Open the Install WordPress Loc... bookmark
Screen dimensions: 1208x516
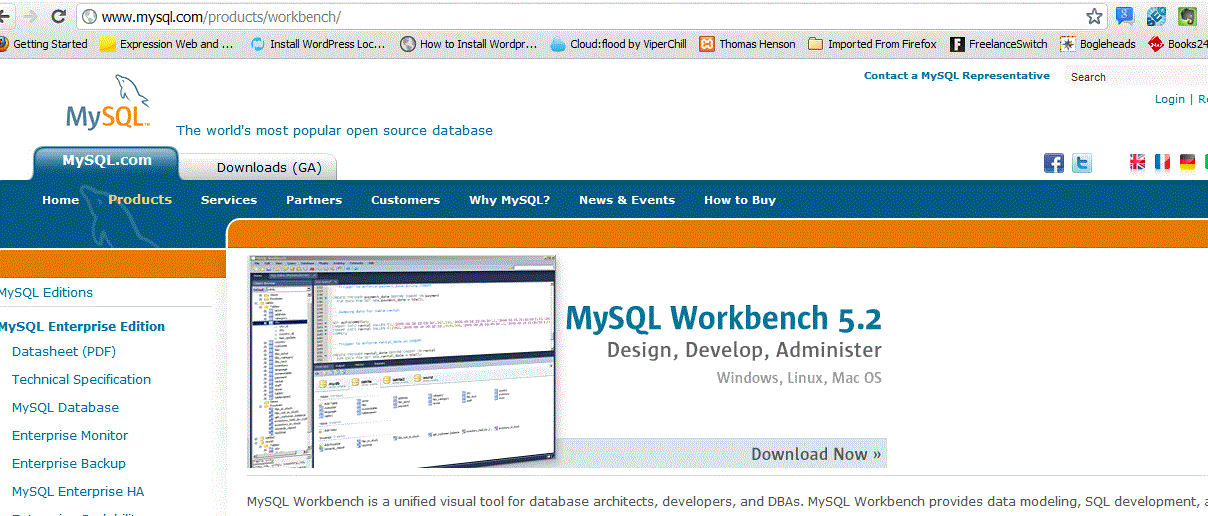click(318, 44)
